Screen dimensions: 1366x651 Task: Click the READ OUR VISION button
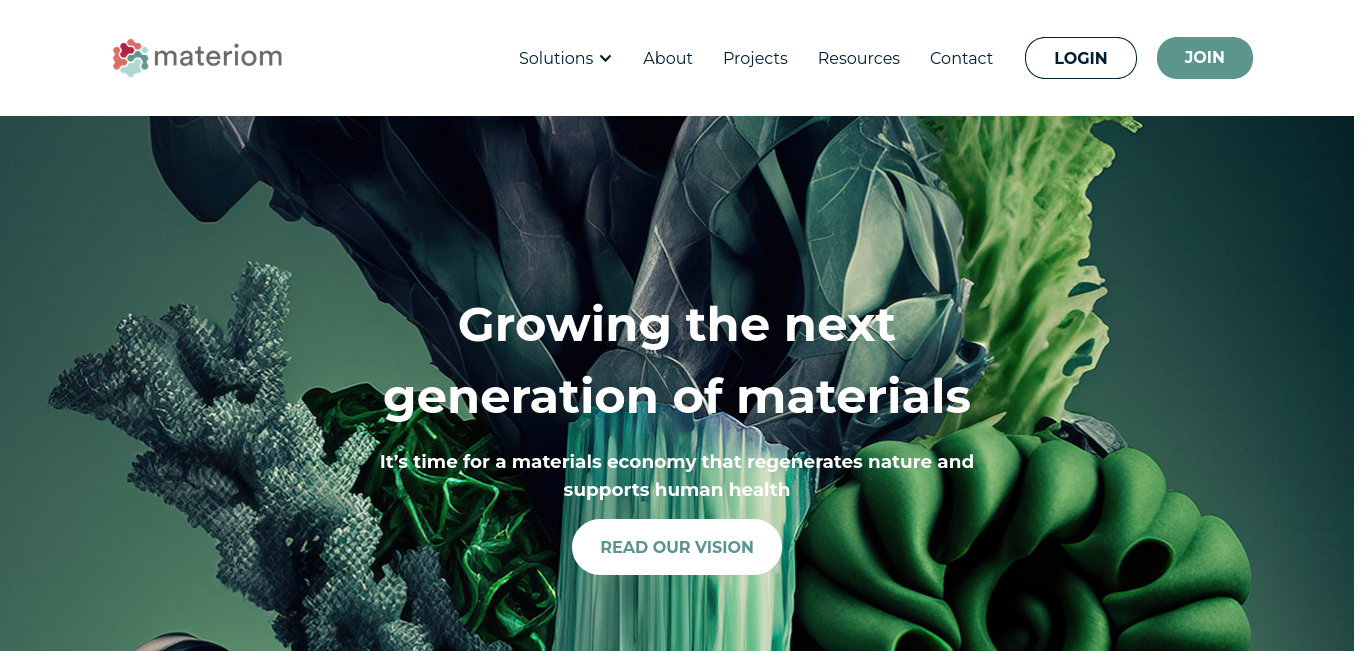pos(677,547)
